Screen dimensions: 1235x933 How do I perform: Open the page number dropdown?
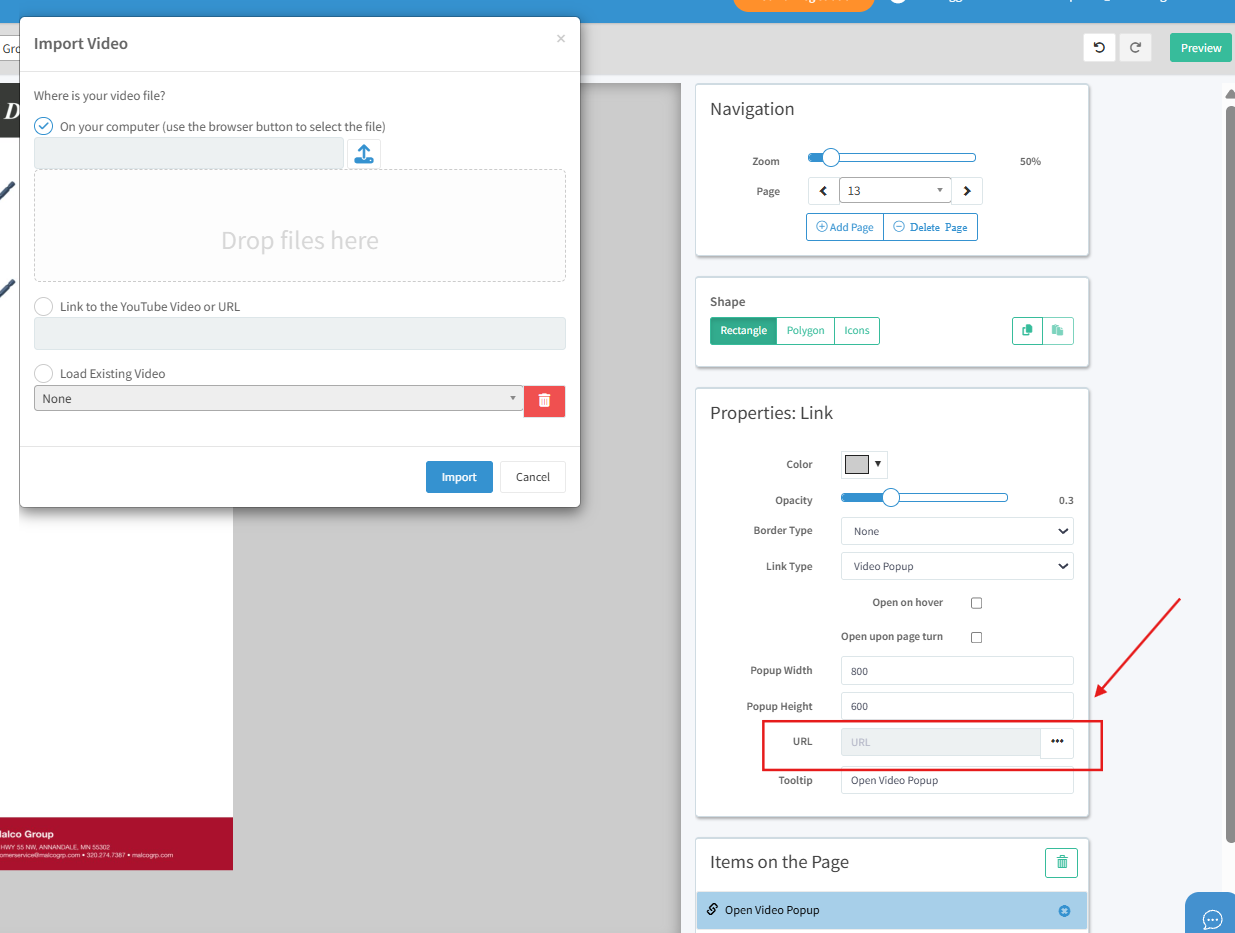point(895,191)
